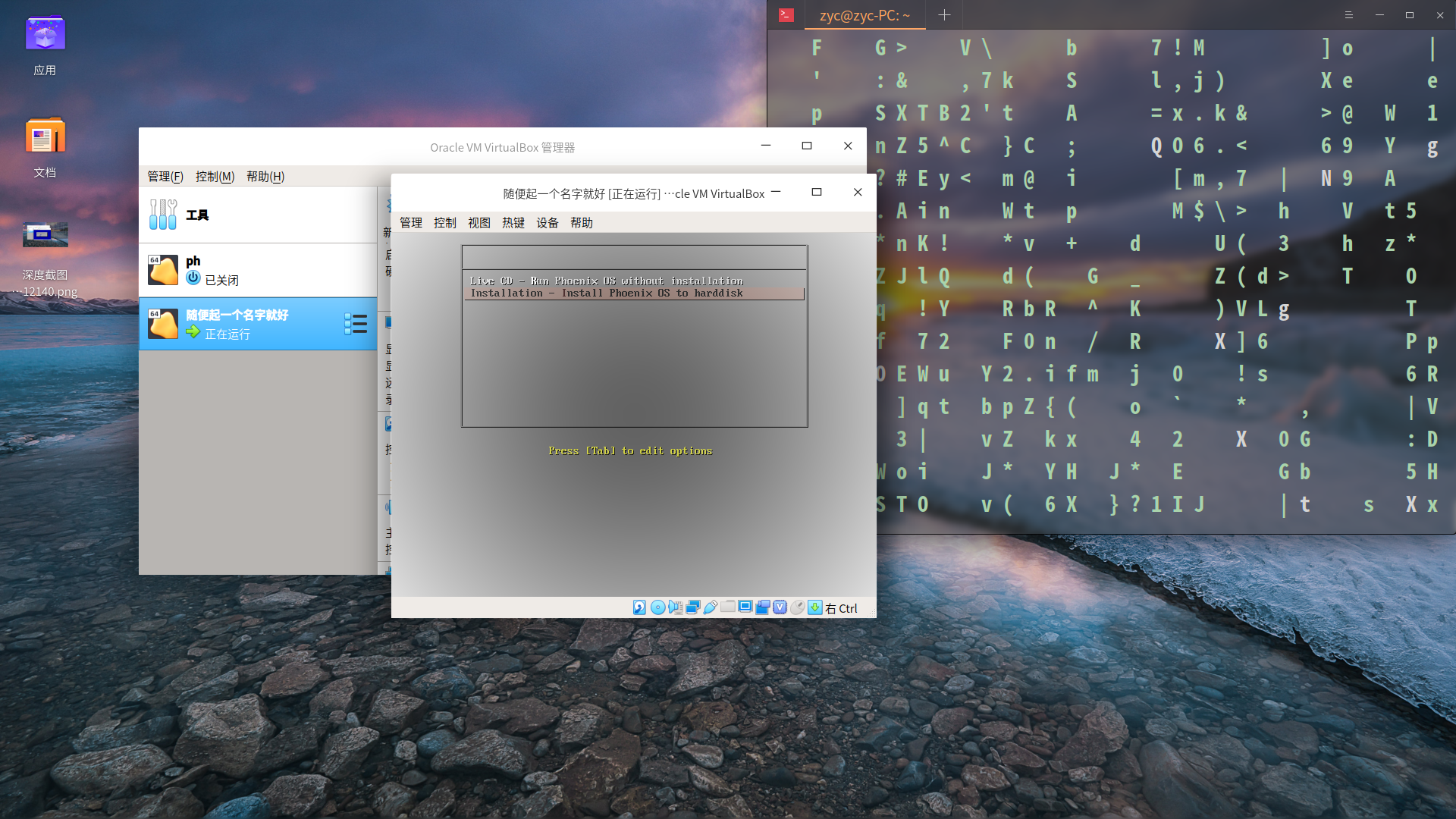
Task: Click the shared folders indicator in VM status bar
Action: (727, 607)
